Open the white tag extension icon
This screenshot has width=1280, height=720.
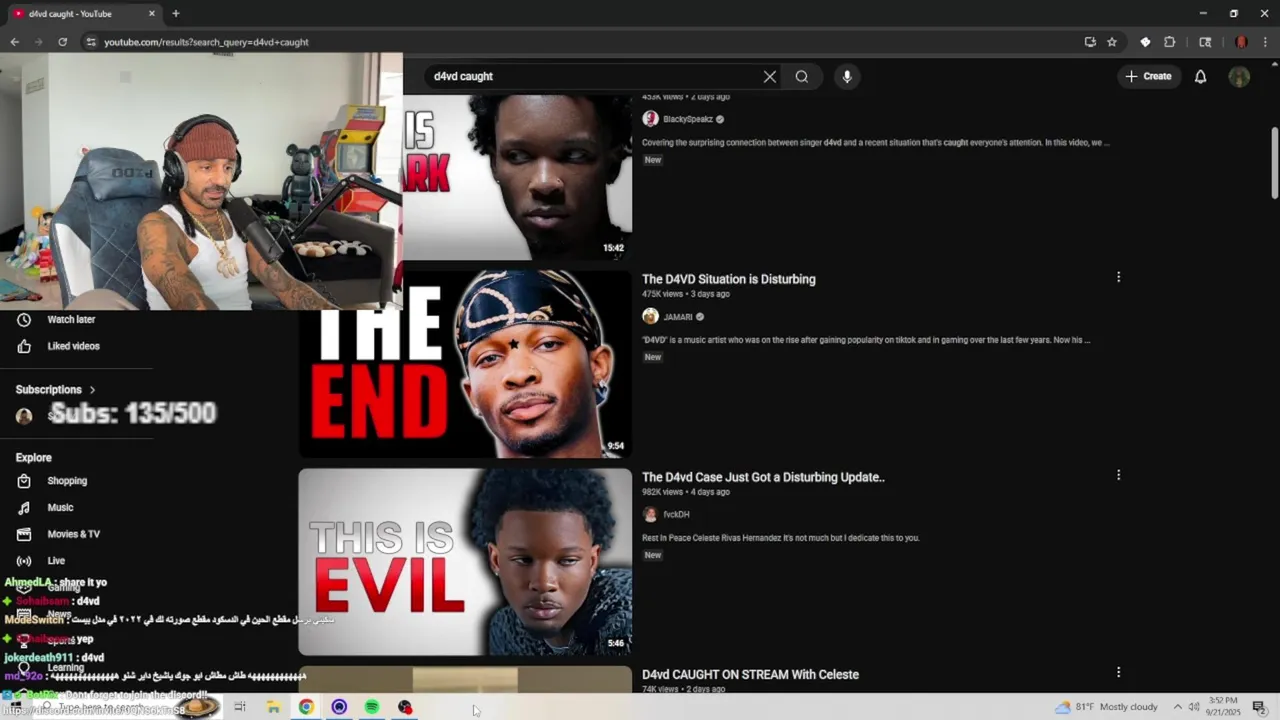(x=1145, y=42)
